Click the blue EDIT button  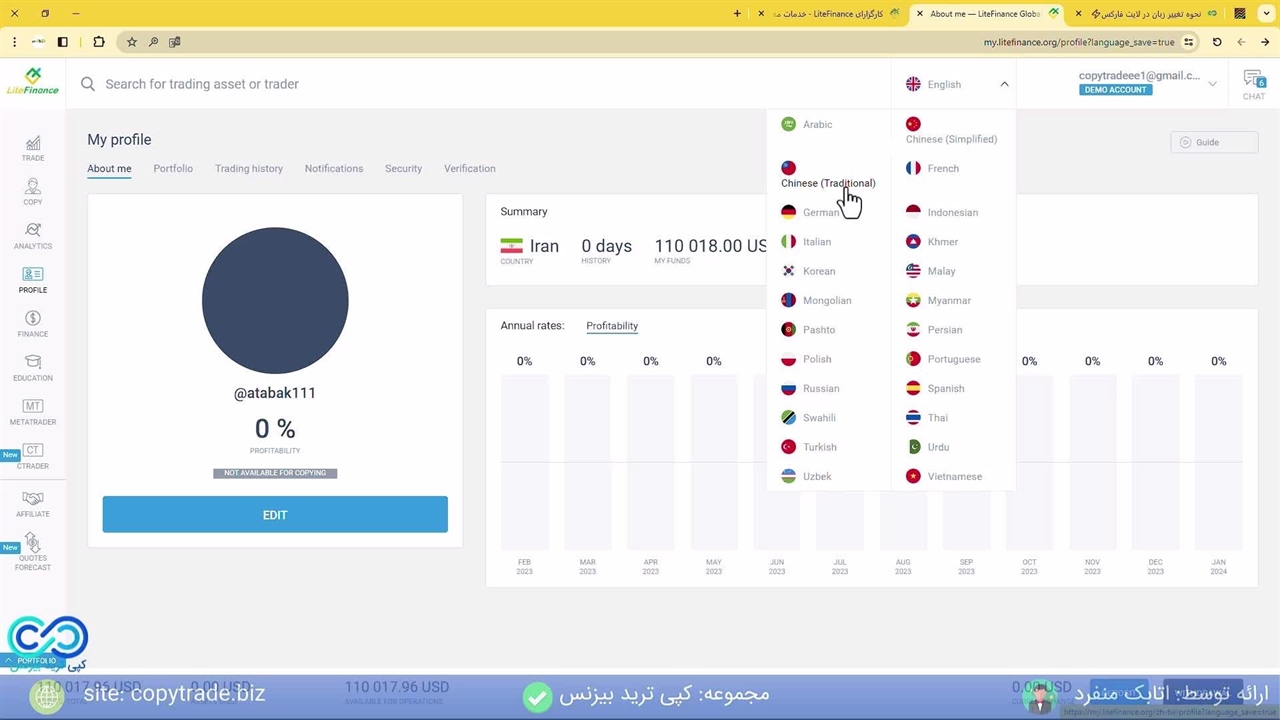(275, 515)
